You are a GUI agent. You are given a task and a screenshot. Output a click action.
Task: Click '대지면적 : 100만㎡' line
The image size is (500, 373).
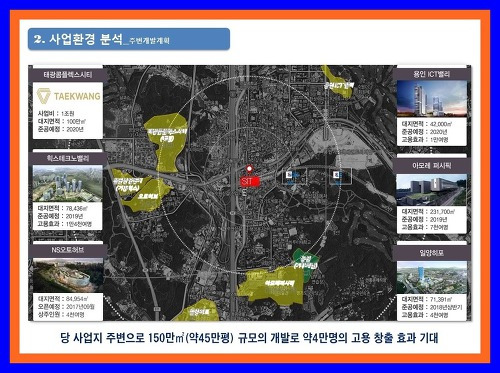click(x=62, y=121)
